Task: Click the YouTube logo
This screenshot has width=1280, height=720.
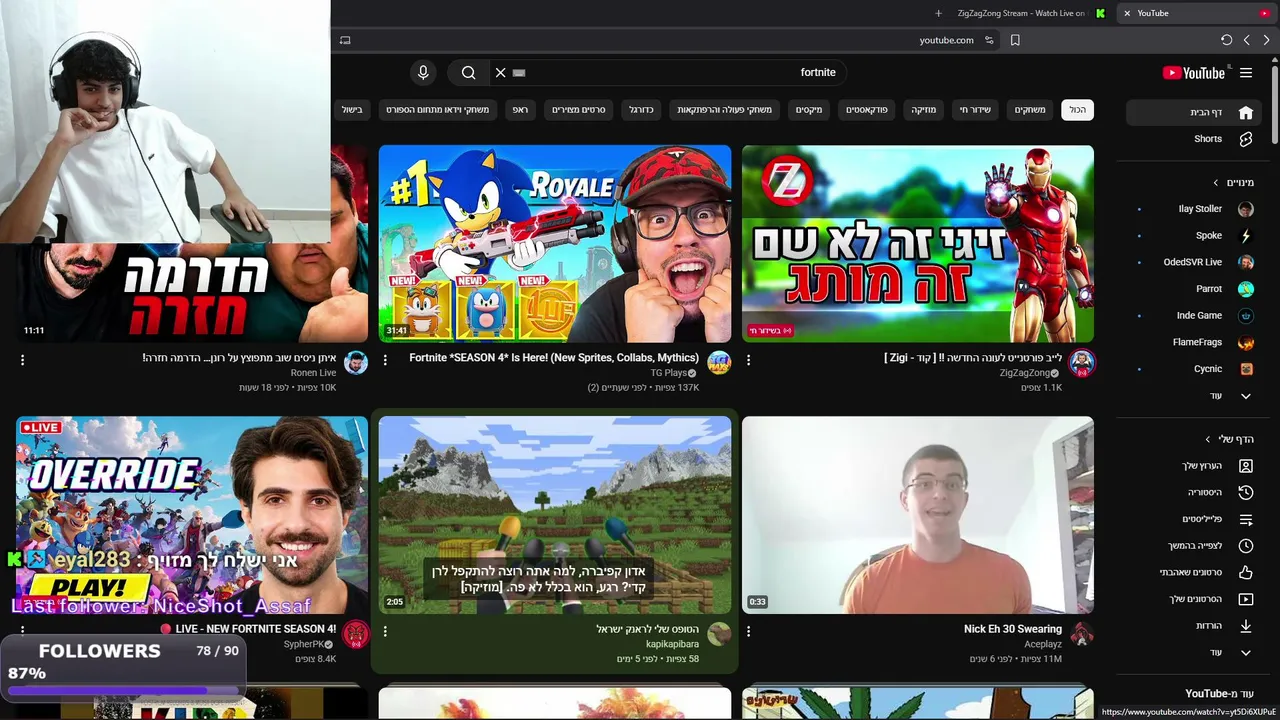Action: click(x=1193, y=73)
